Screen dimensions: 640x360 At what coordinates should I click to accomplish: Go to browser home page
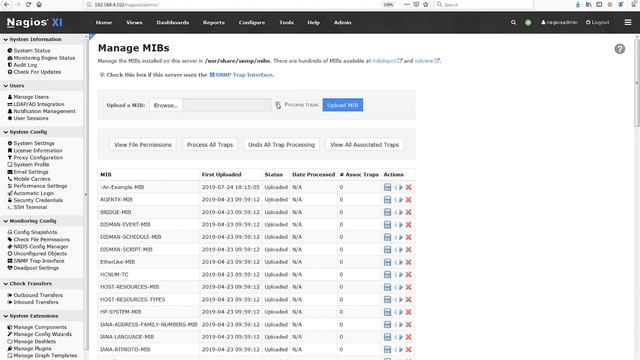39,4
